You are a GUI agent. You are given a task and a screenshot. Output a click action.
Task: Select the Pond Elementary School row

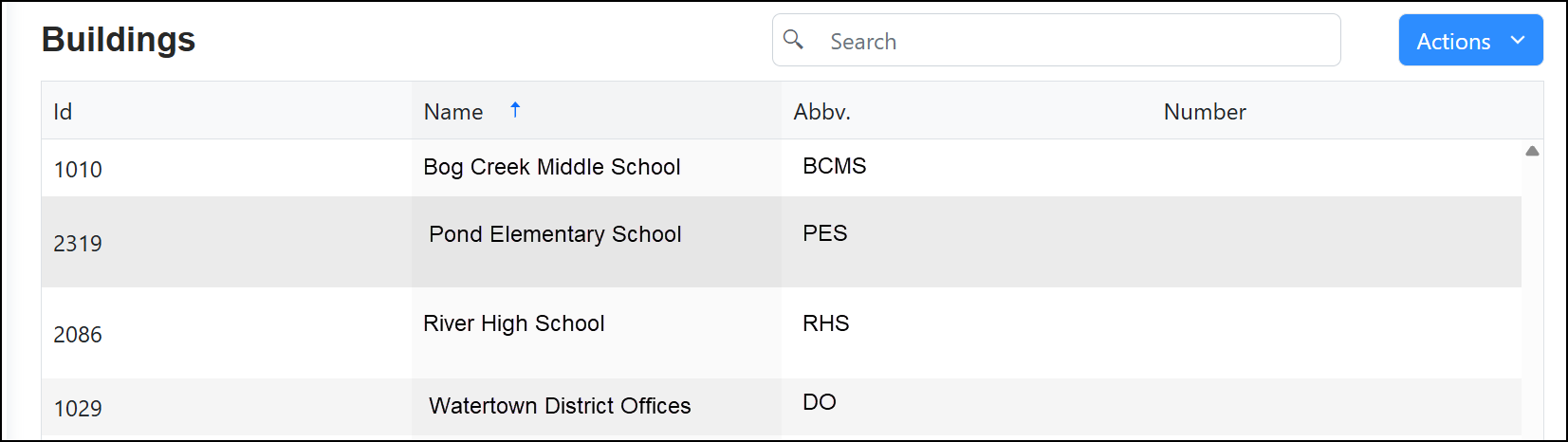point(555,234)
